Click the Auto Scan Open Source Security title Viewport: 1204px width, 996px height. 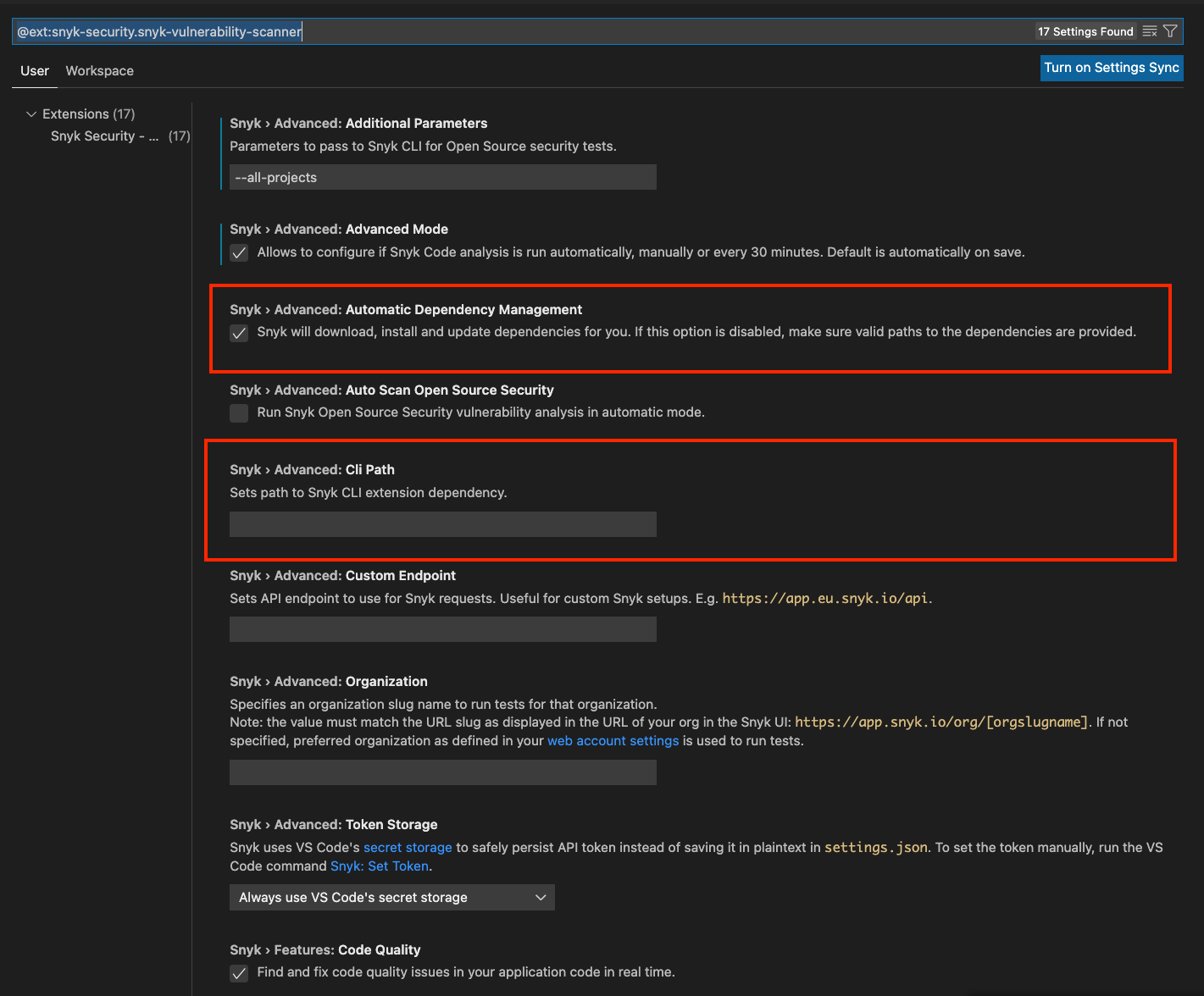[391, 390]
